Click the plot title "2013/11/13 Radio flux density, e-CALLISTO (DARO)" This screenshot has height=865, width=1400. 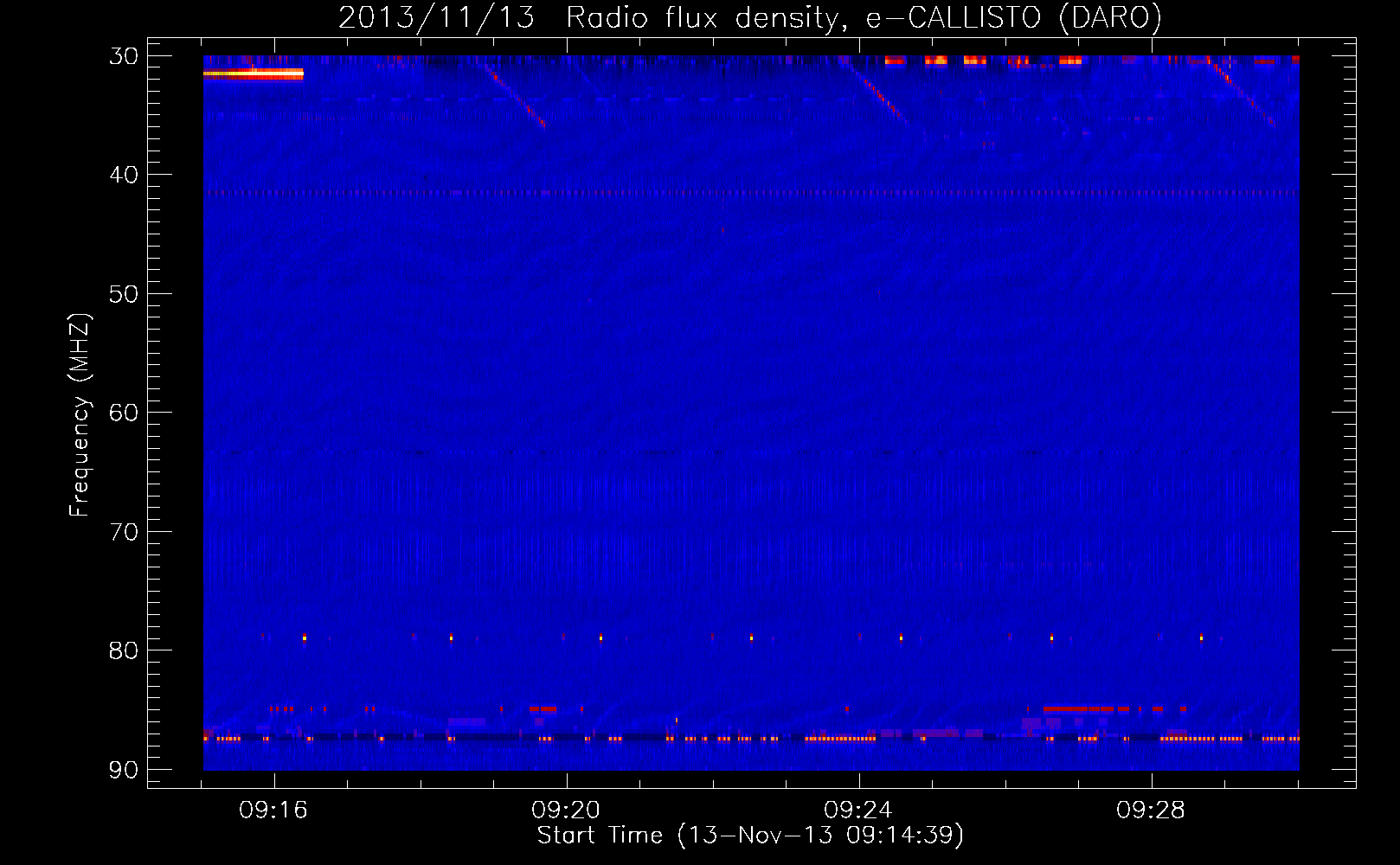749,17
